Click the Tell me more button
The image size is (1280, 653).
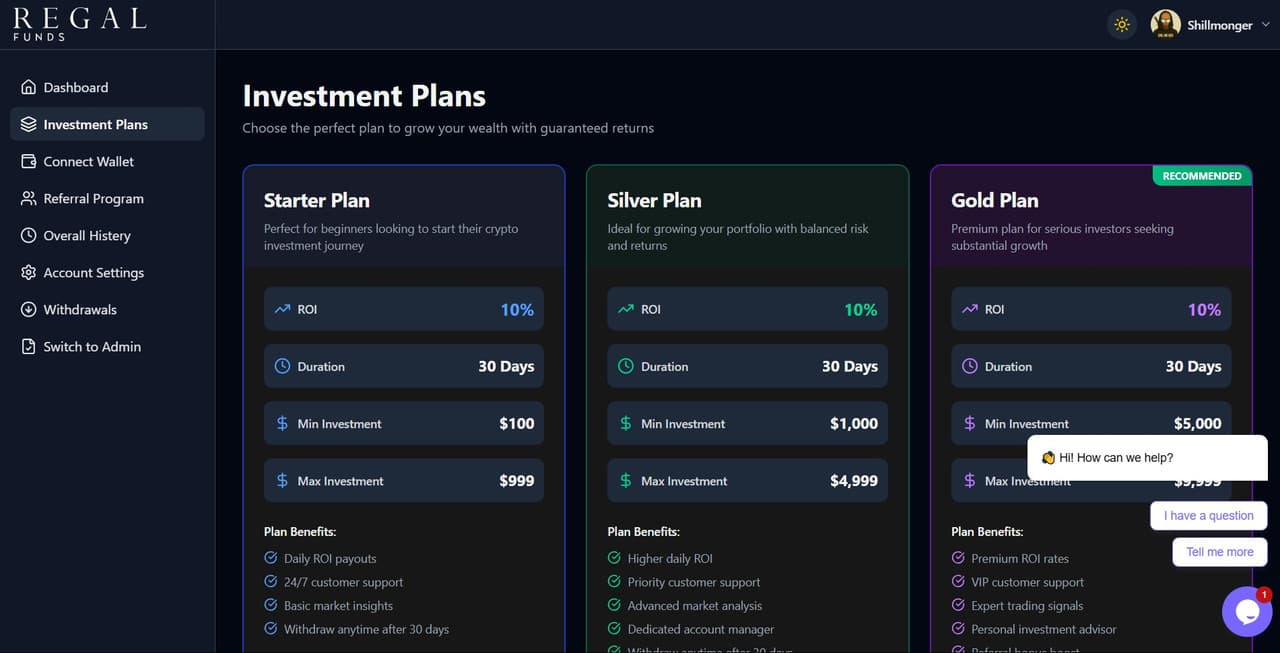point(1220,551)
